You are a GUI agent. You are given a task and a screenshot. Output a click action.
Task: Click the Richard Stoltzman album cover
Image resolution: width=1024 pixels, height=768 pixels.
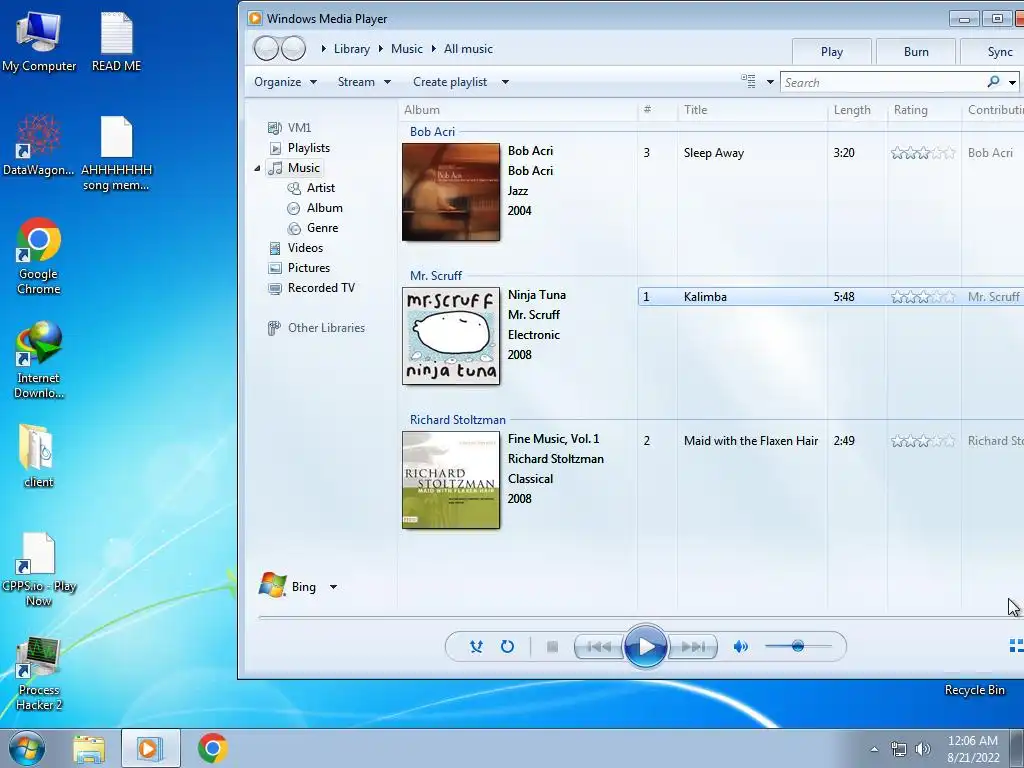coord(451,480)
